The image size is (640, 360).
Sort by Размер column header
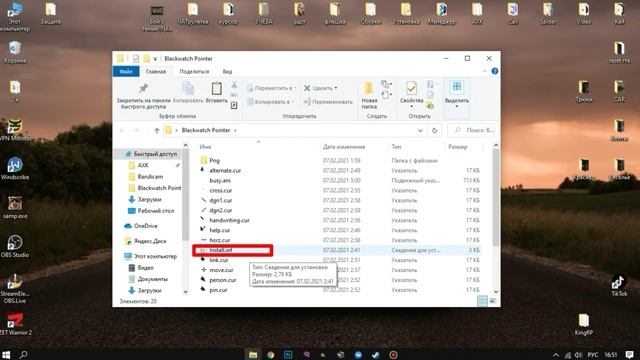click(x=458, y=147)
